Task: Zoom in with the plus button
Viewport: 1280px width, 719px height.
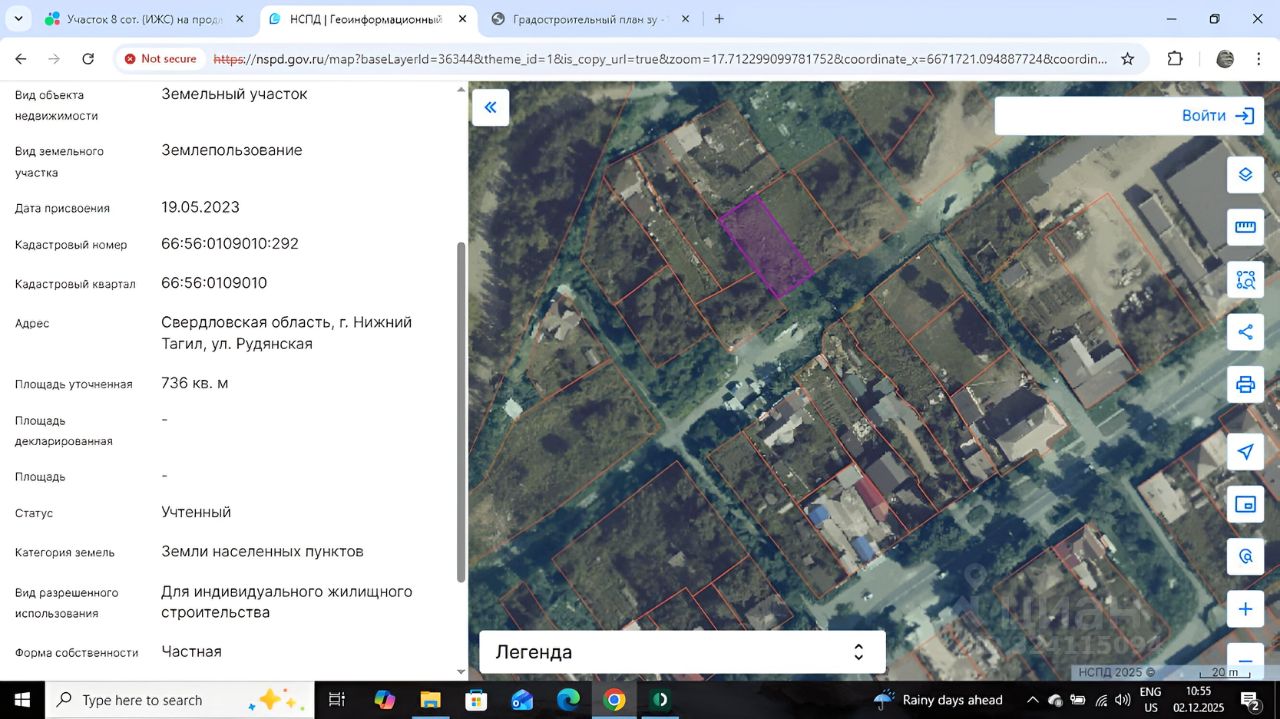Action: pyautogui.click(x=1245, y=609)
